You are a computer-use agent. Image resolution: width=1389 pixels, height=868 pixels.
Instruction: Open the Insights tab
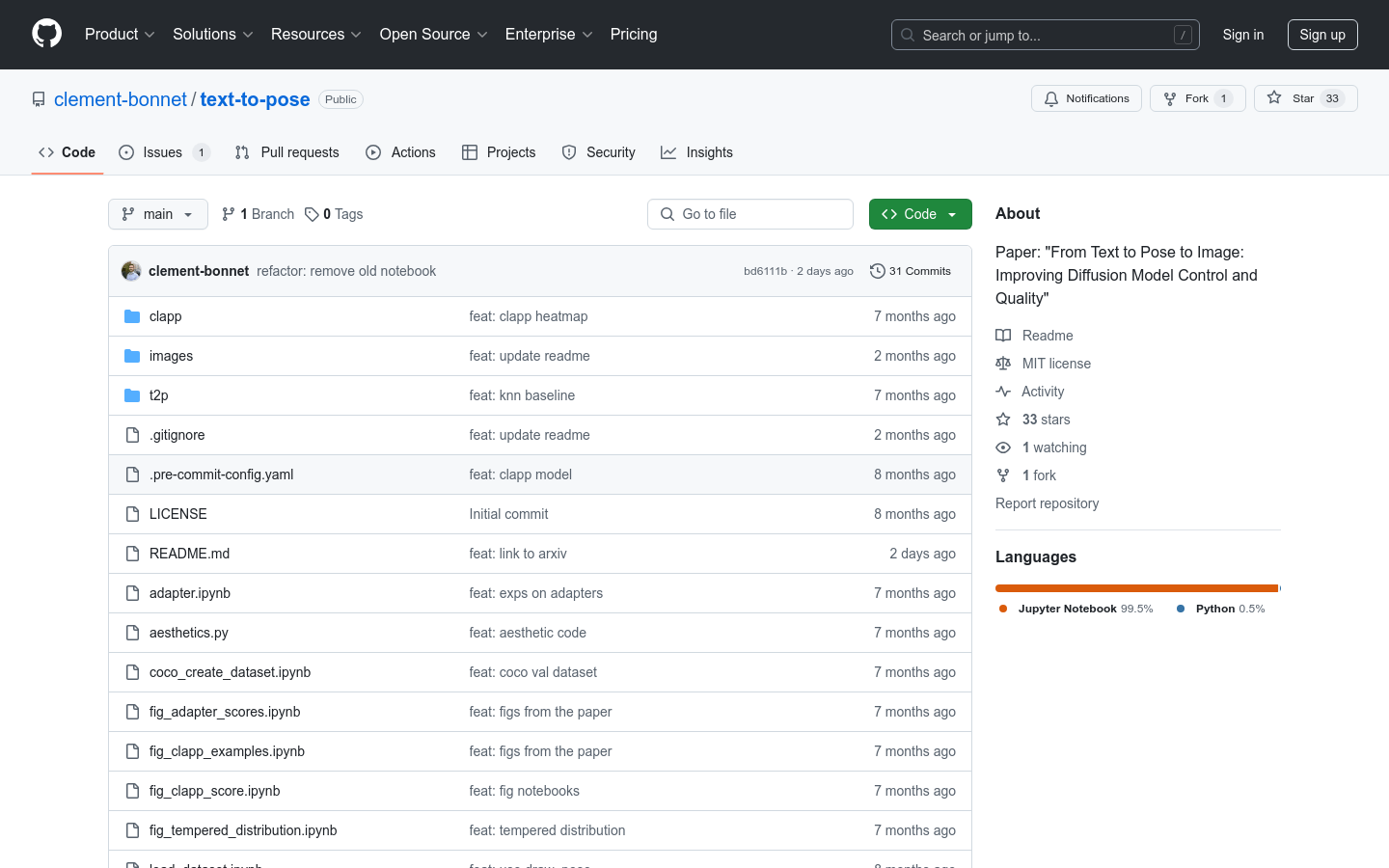click(x=697, y=152)
